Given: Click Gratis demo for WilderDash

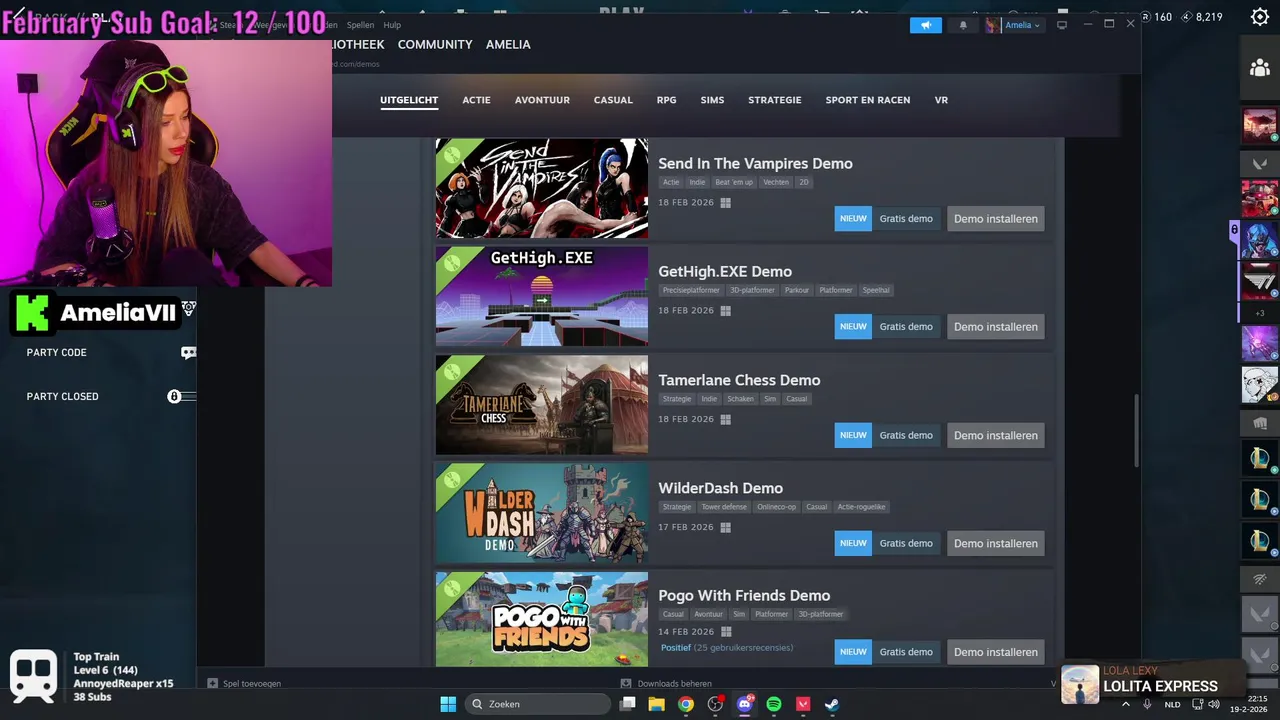Looking at the screenshot, I should (906, 543).
